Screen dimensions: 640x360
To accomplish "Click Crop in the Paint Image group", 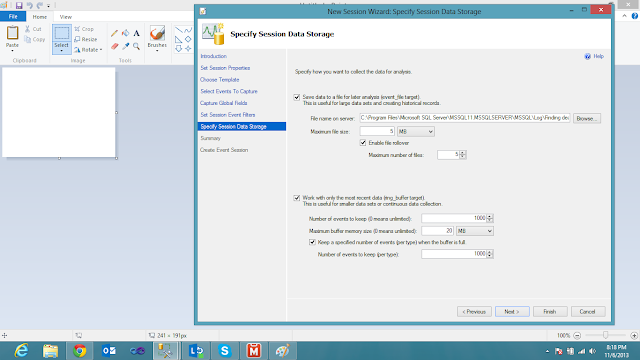I will point(84,29).
